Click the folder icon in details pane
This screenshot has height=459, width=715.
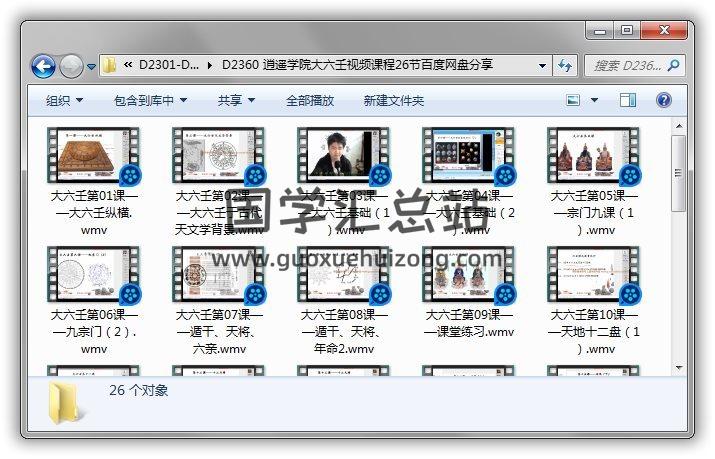[x=66, y=403]
